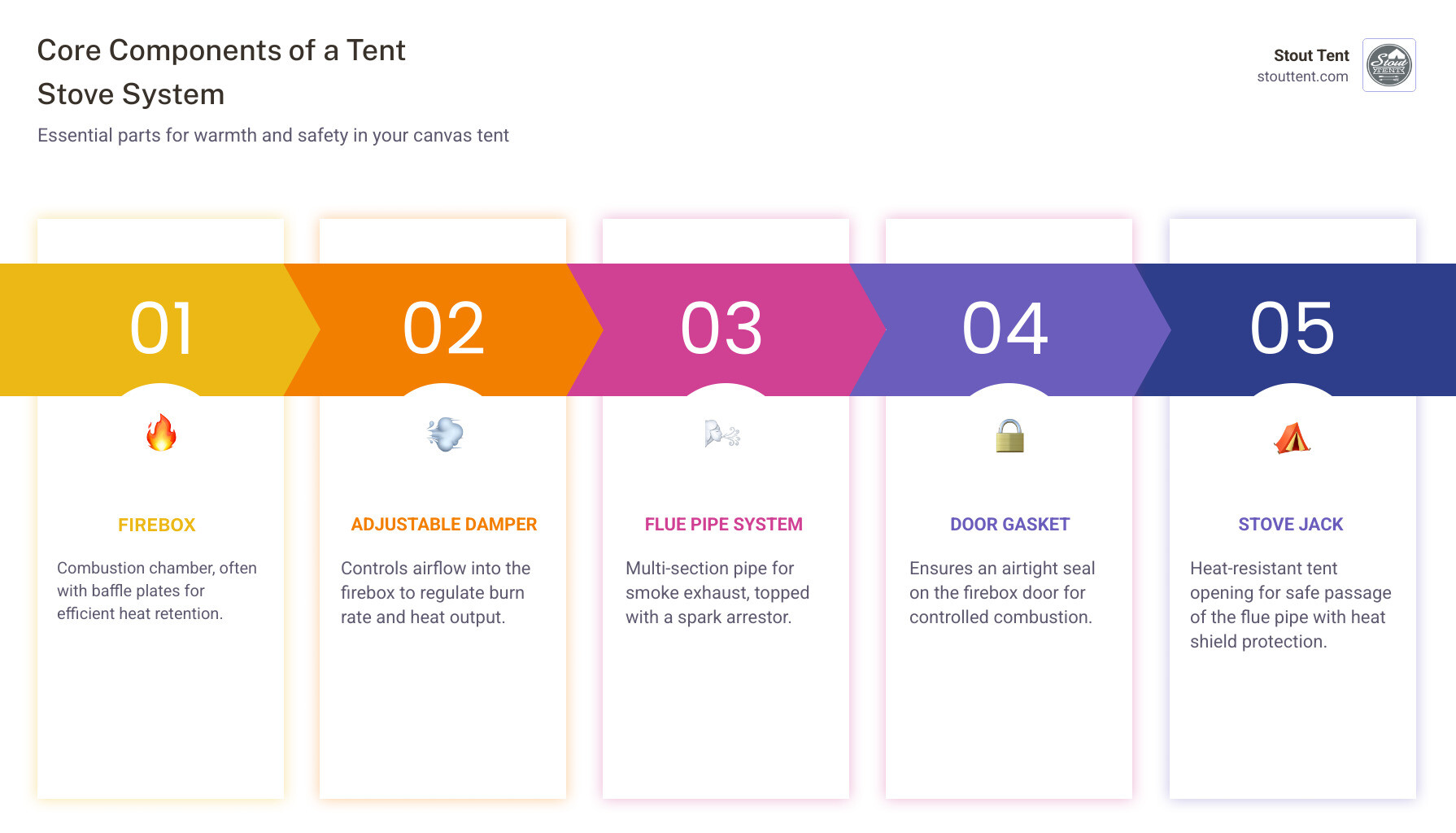Image resolution: width=1456 pixels, height=833 pixels.
Task: Select the yellow 01 arrow segment
Action: 160,329
